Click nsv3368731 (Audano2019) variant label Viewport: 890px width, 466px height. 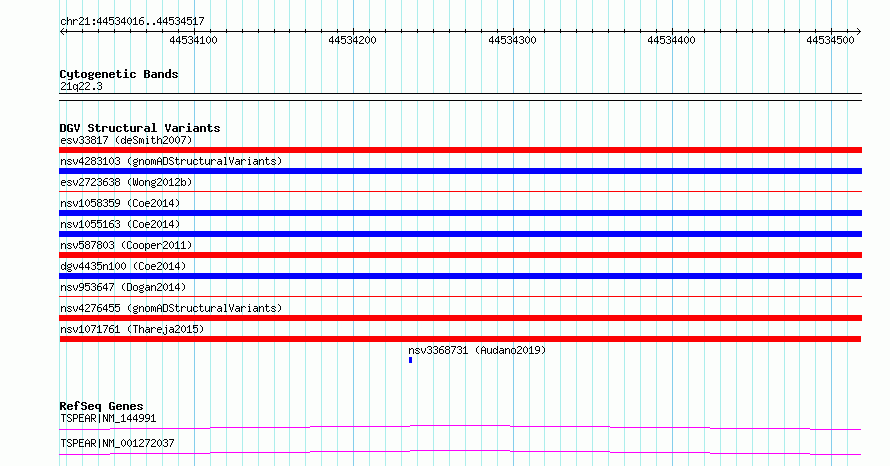click(477, 350)
